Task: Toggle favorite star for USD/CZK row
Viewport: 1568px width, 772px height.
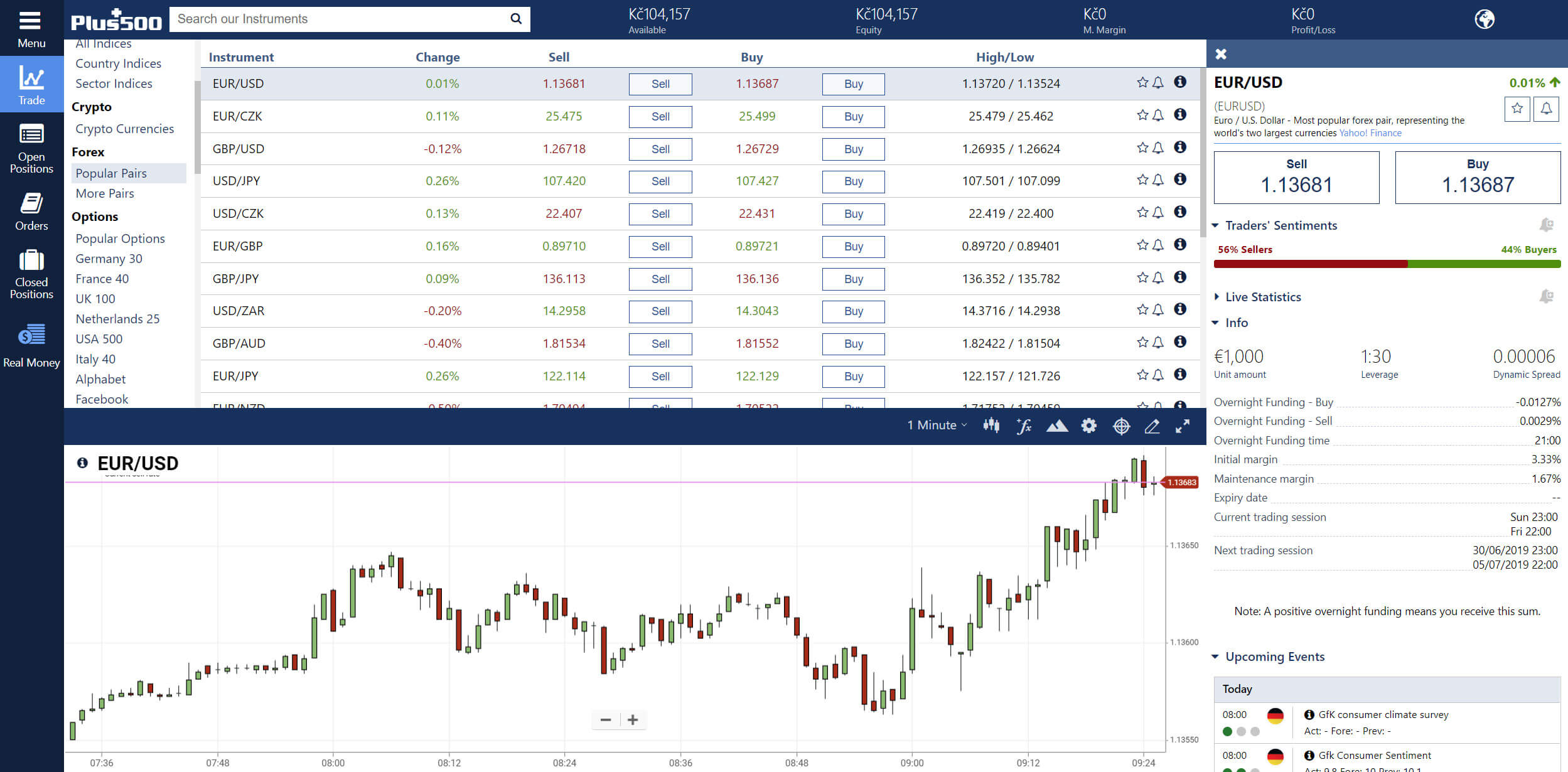Action: click(1142, 212)
